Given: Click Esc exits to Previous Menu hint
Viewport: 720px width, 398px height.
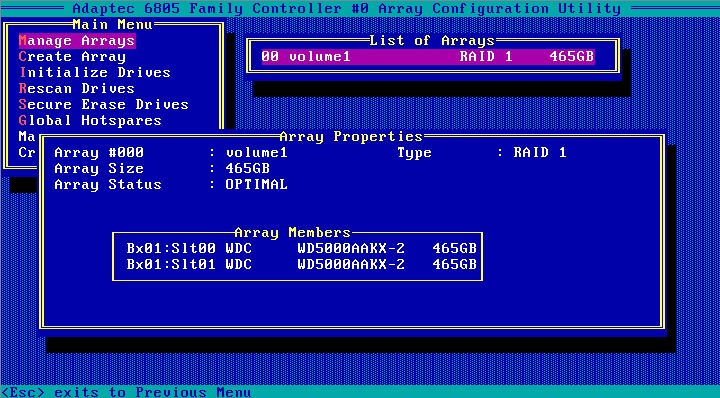Looking at the screenshot, I should point(126,392).
